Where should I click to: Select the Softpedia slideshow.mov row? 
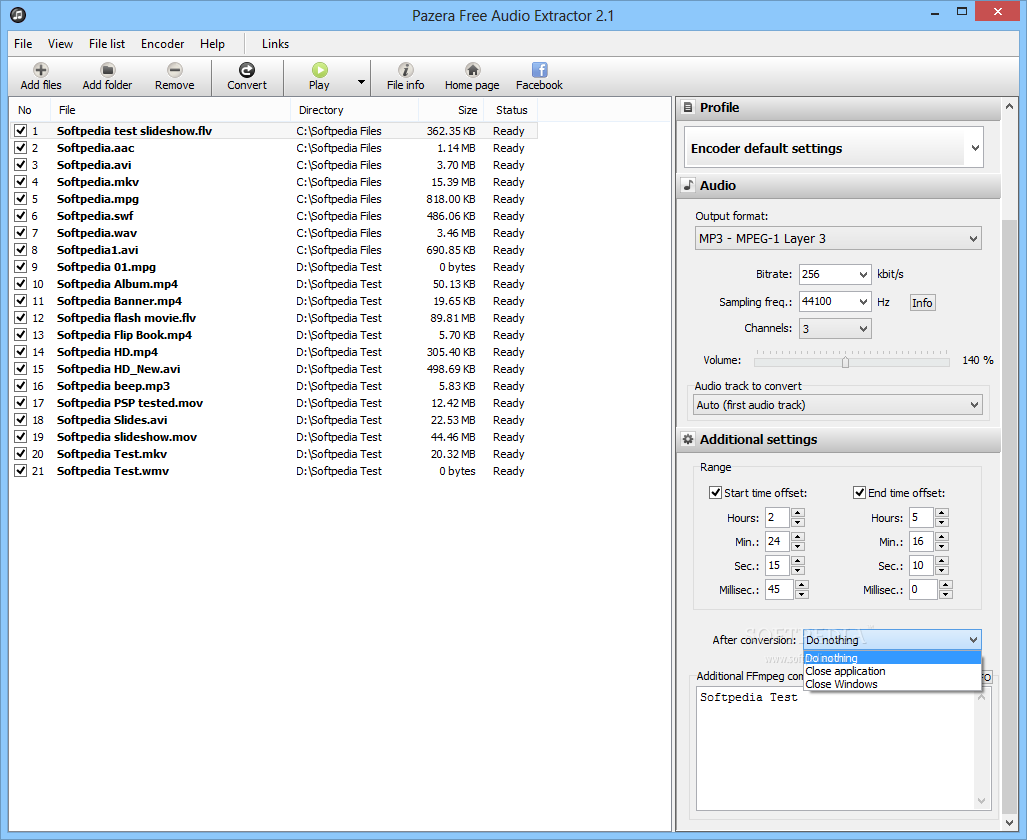[274, 437]
